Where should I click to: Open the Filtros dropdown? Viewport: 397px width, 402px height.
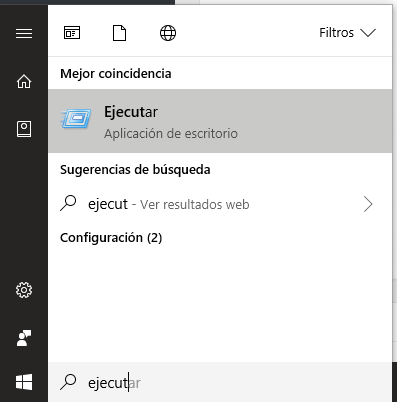347,33
